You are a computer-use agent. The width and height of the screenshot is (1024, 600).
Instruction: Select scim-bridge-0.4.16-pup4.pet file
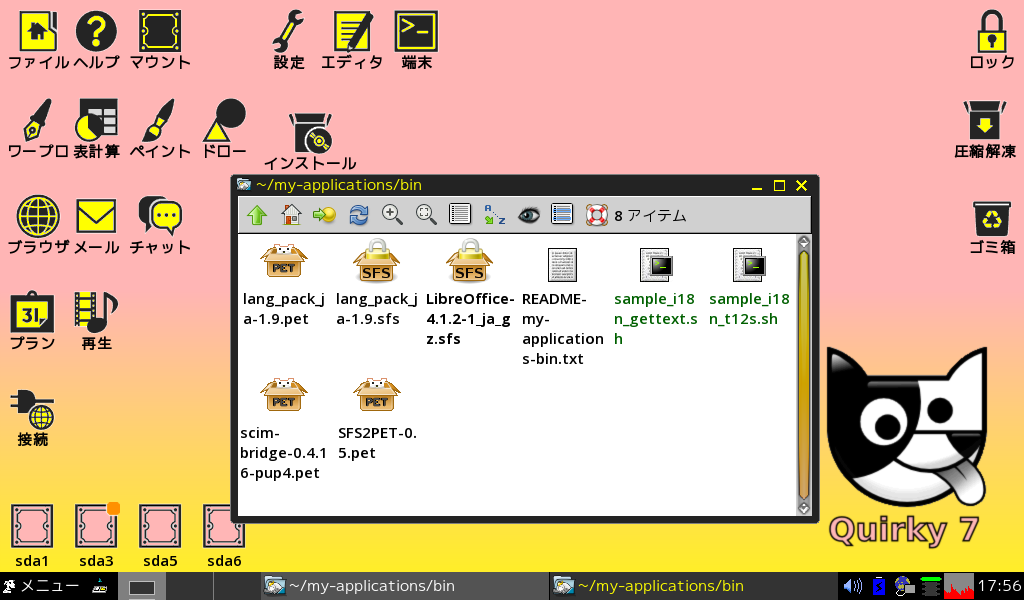283,428
